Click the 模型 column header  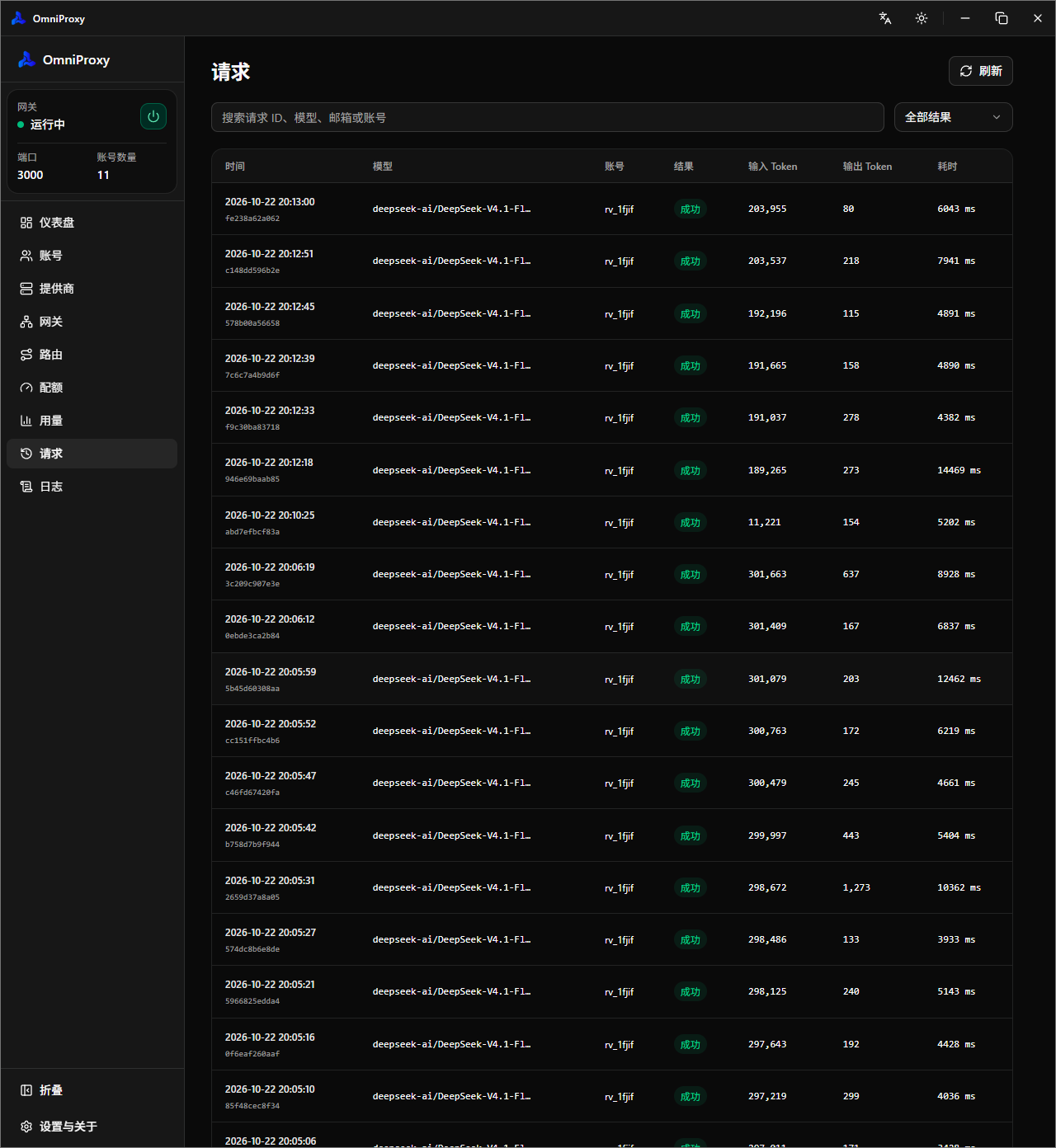[x=383, y=167]
